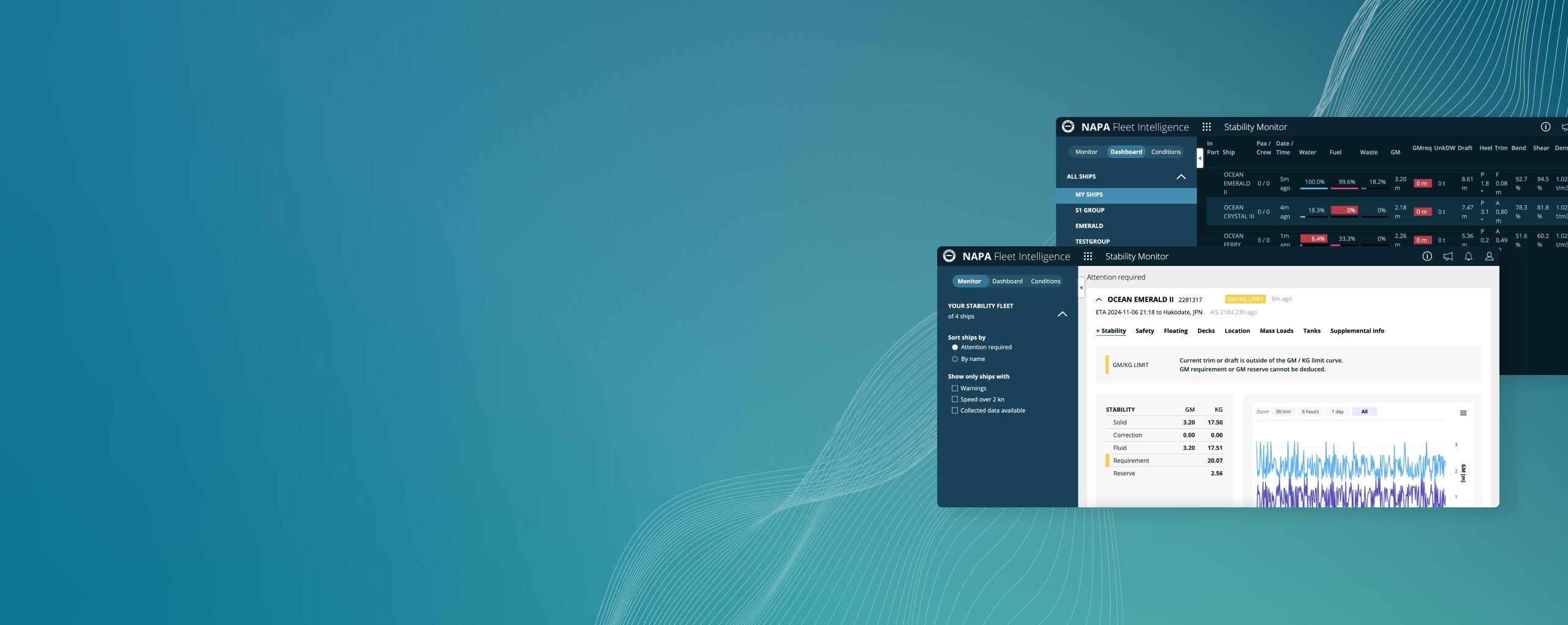Select S1 GROUP in back window
Screen dimensions: 1568x625
pos(1126,210)
